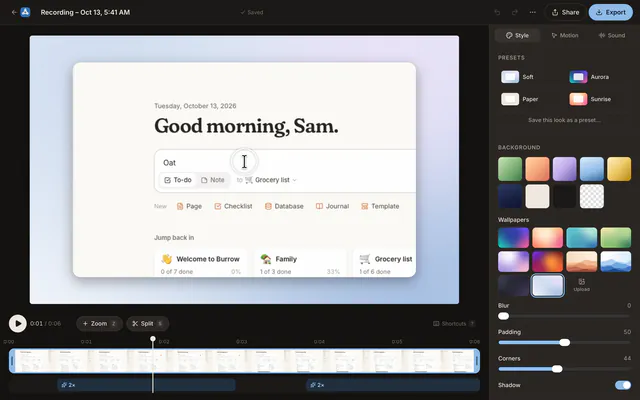Select the green background swatch
640x400 pixels.
coord(510,169)
